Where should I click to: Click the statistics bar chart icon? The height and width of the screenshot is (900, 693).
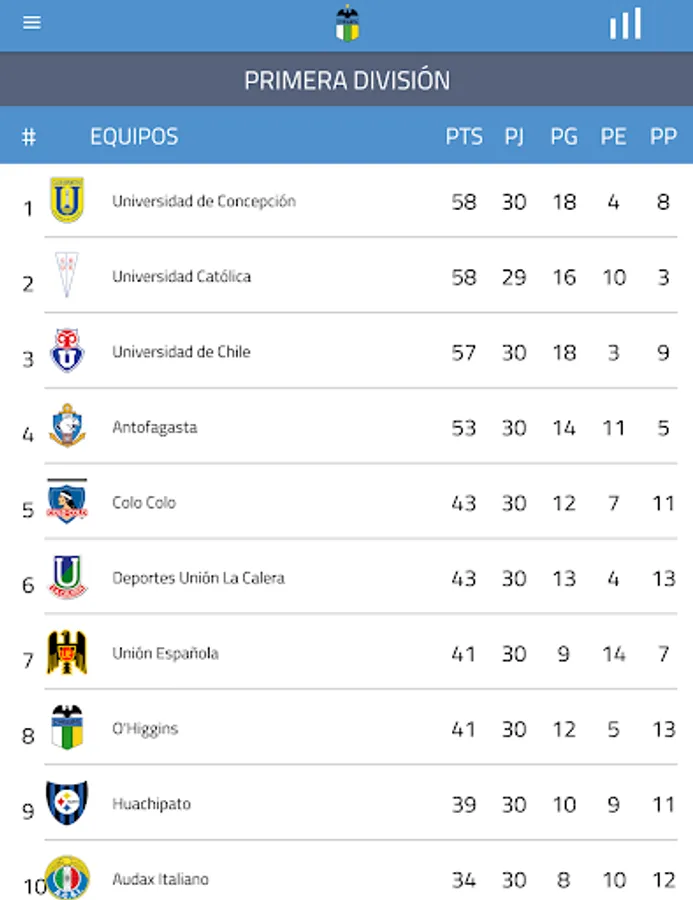tap(622, 23)
